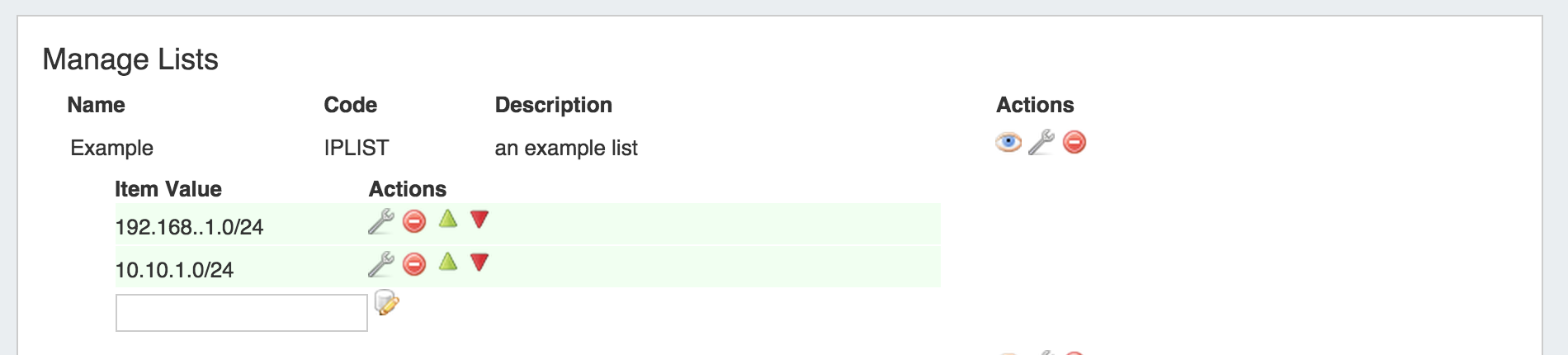
Task: Move 192.168..1.0/24 item down
Action: [x=479, y=220]
